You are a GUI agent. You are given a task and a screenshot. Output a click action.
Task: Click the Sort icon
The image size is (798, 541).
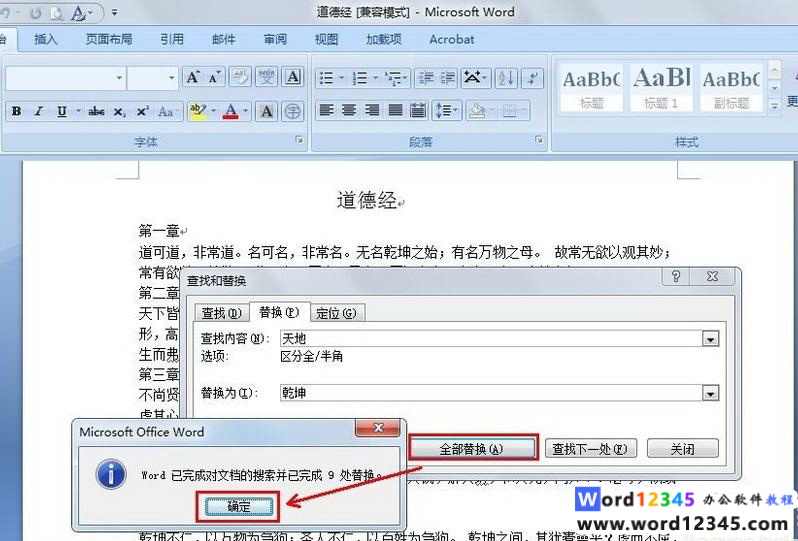point(506,78)
